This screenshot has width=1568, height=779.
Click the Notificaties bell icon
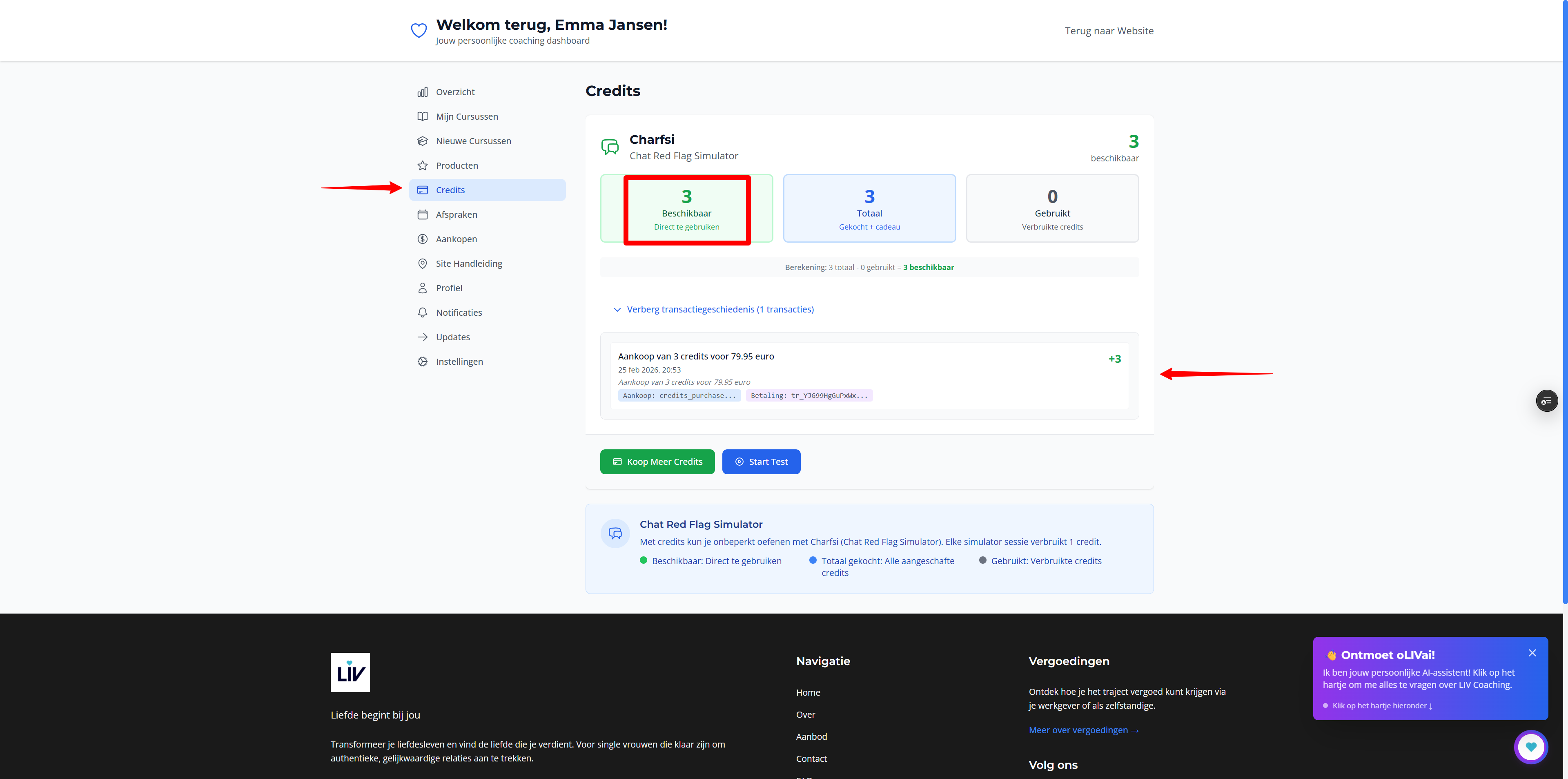click(x=423, y=312)
